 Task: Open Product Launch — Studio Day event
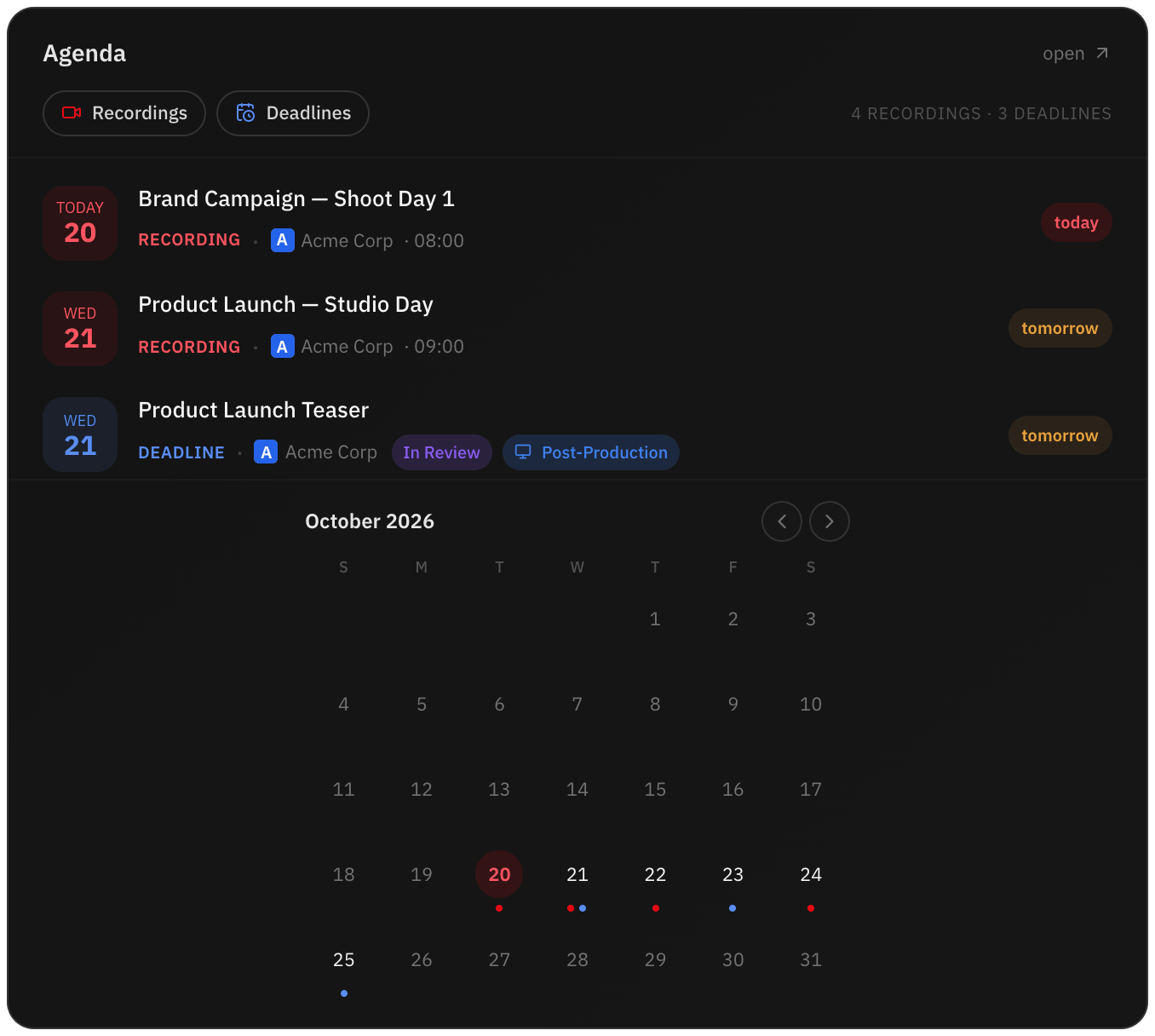577,329
